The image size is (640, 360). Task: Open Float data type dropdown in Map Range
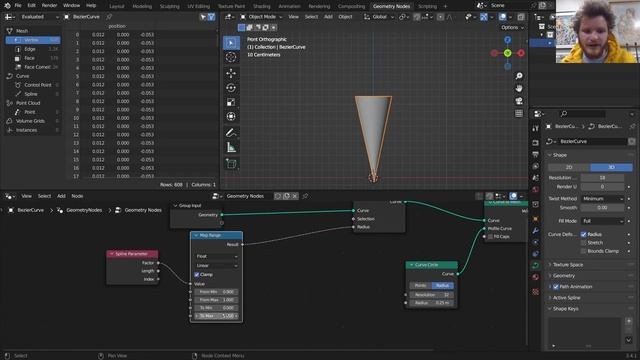(216, 256)
